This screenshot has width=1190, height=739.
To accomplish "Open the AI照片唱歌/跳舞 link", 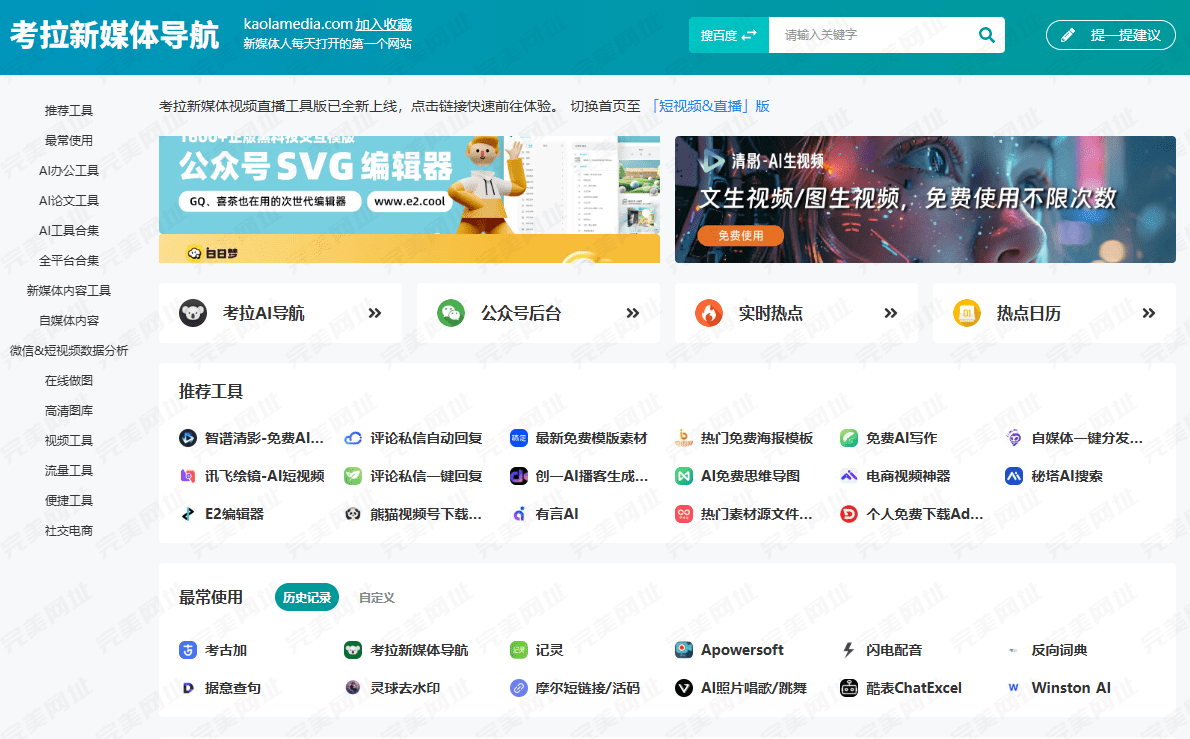I will 754,687.
